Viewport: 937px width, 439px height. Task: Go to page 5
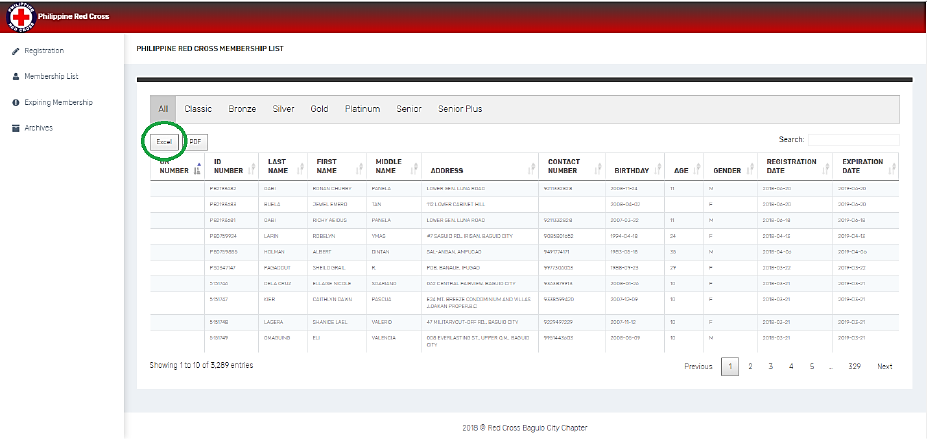812,366
